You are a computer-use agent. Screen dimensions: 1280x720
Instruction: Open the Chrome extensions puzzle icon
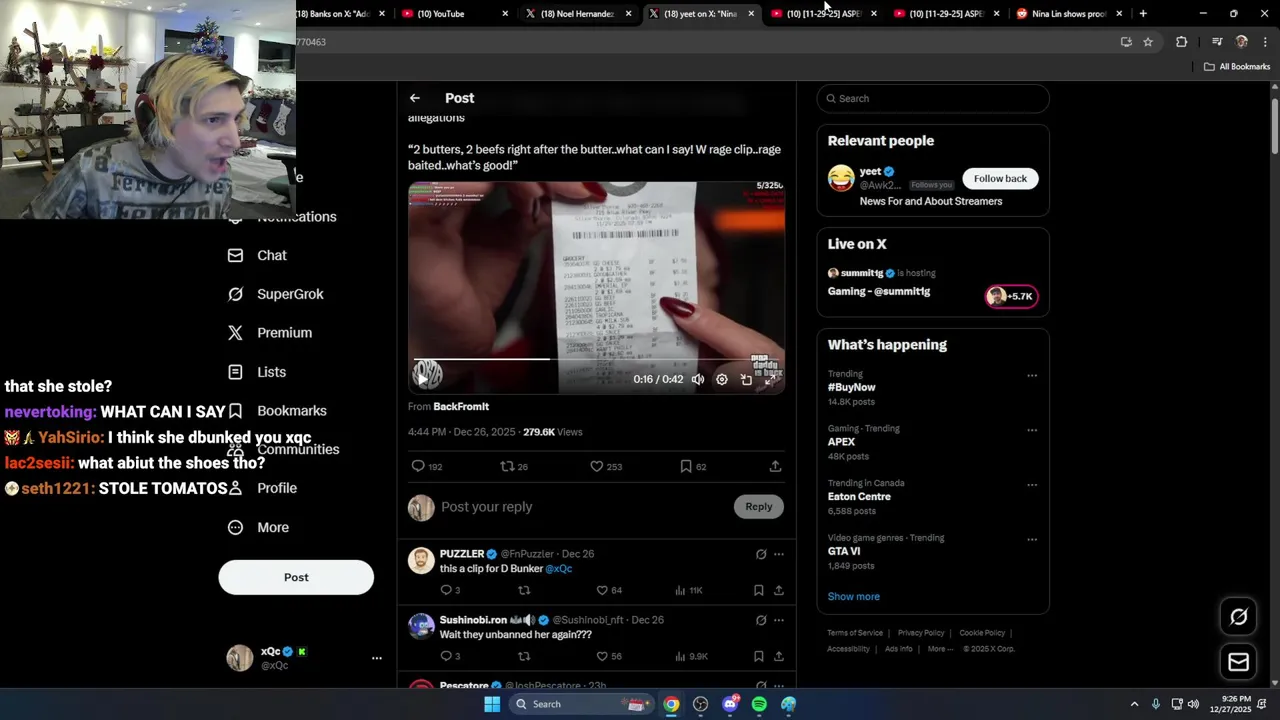pyautogui.click(x=1181, y=42)
